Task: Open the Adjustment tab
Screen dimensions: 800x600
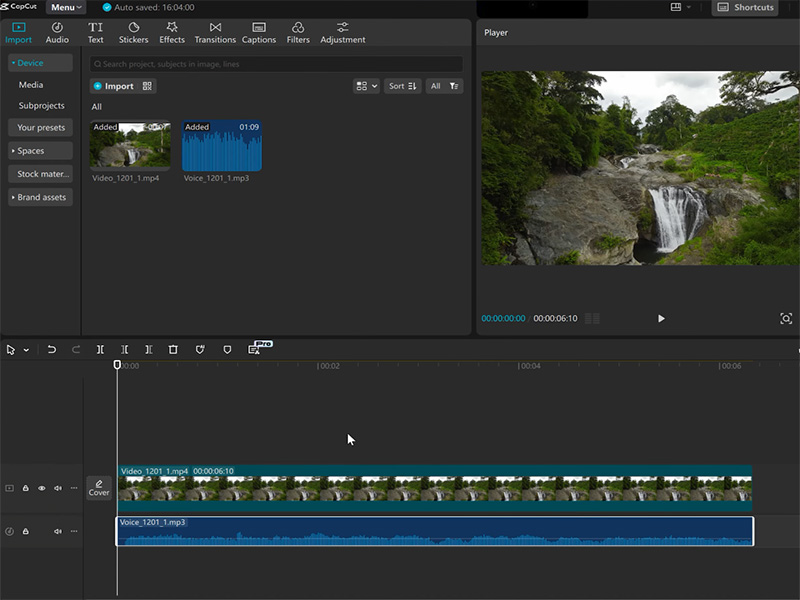Action: pos(343,33)
